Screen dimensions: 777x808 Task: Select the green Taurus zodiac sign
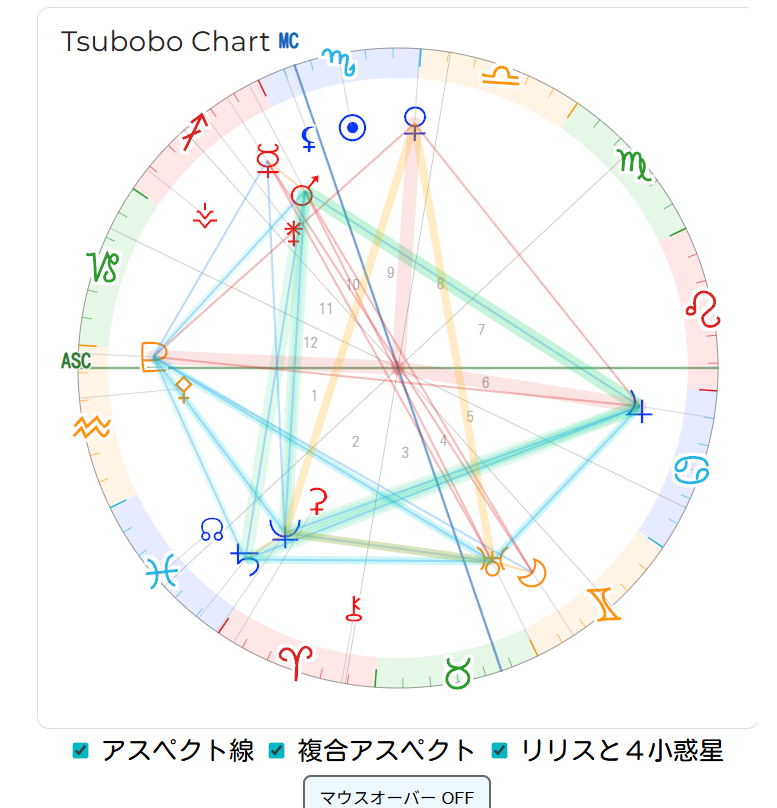[x=458, y=672]
